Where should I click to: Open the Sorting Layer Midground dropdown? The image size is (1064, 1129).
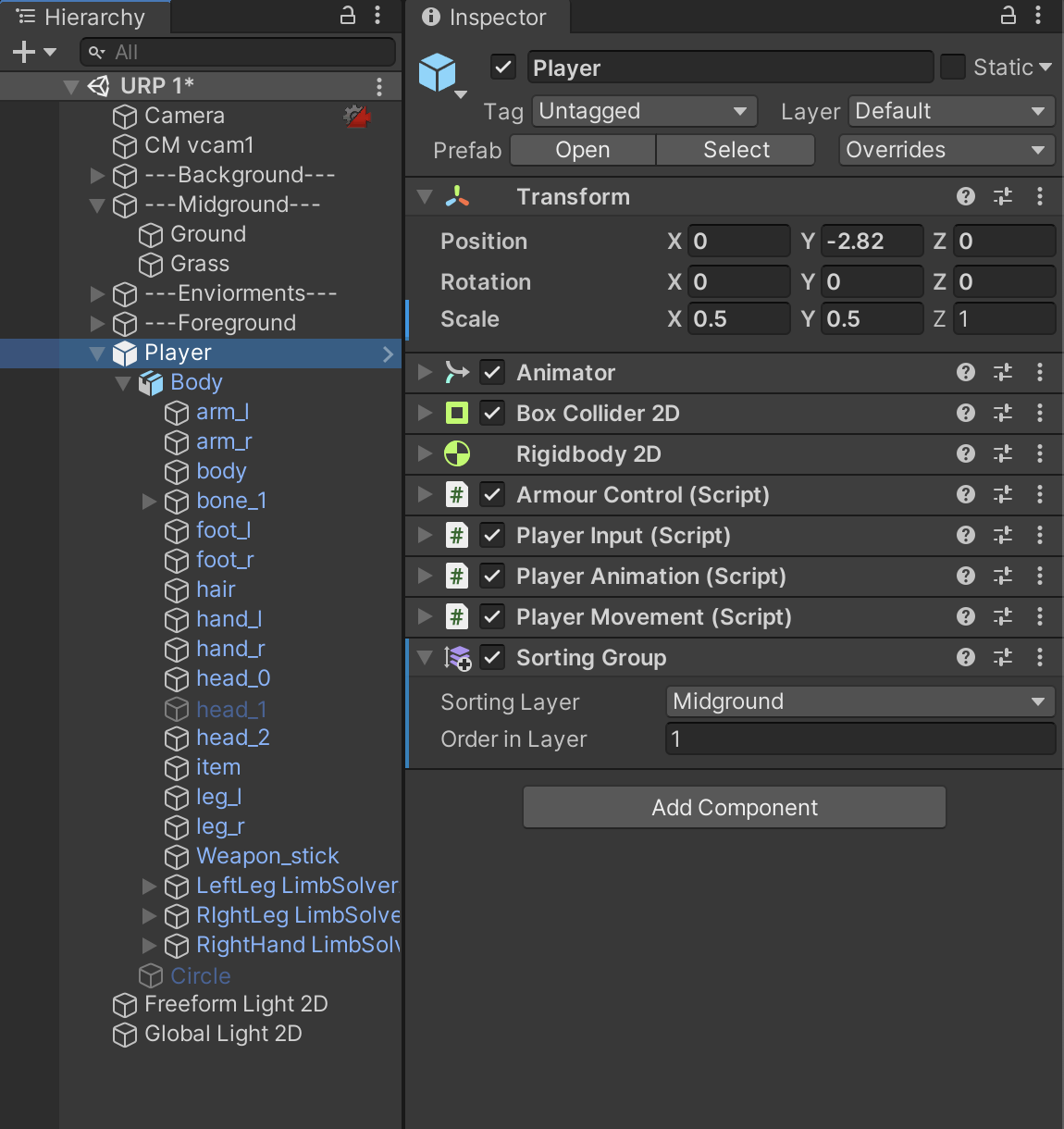click(860, 701)
